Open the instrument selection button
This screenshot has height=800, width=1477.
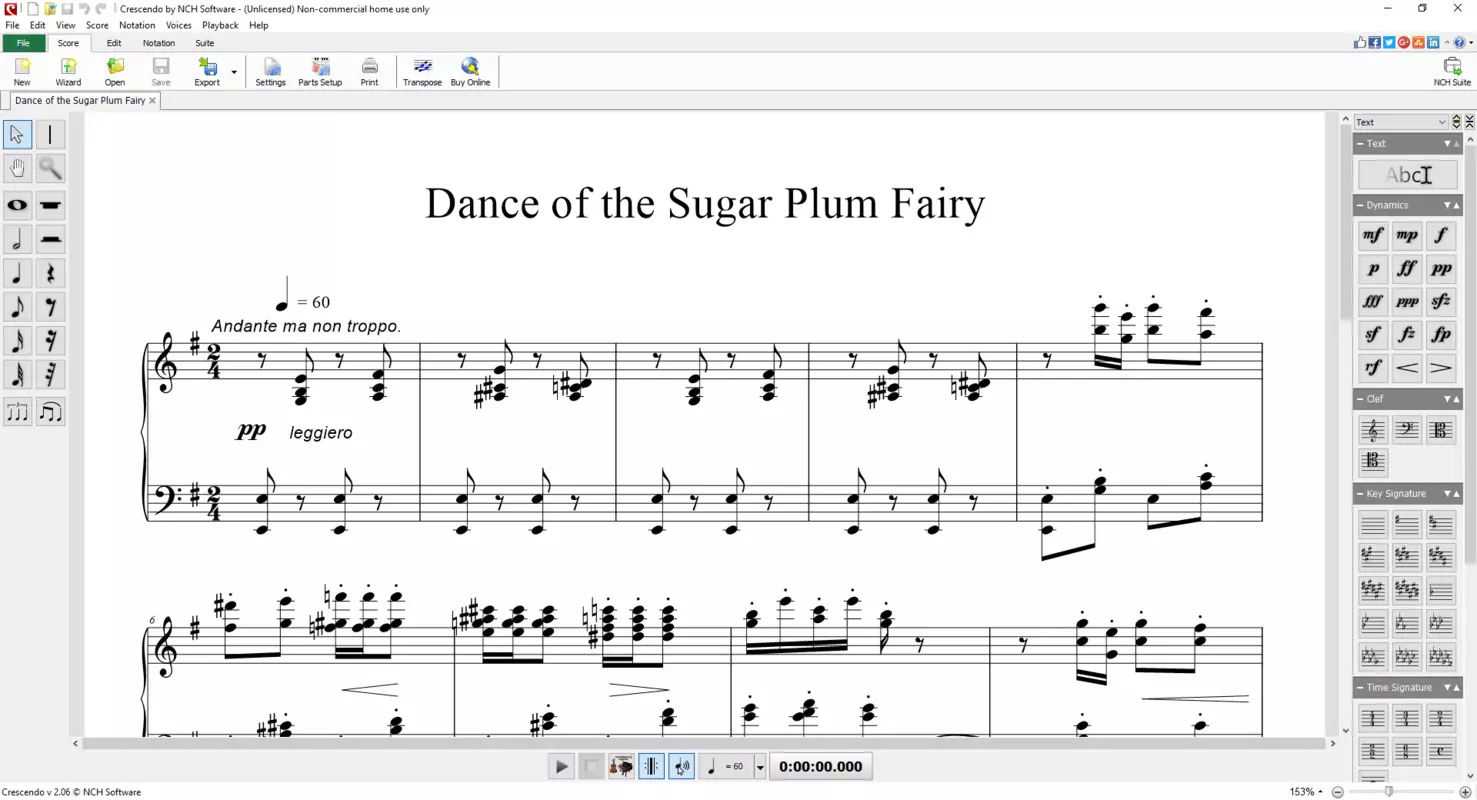[x=621, y=767]
